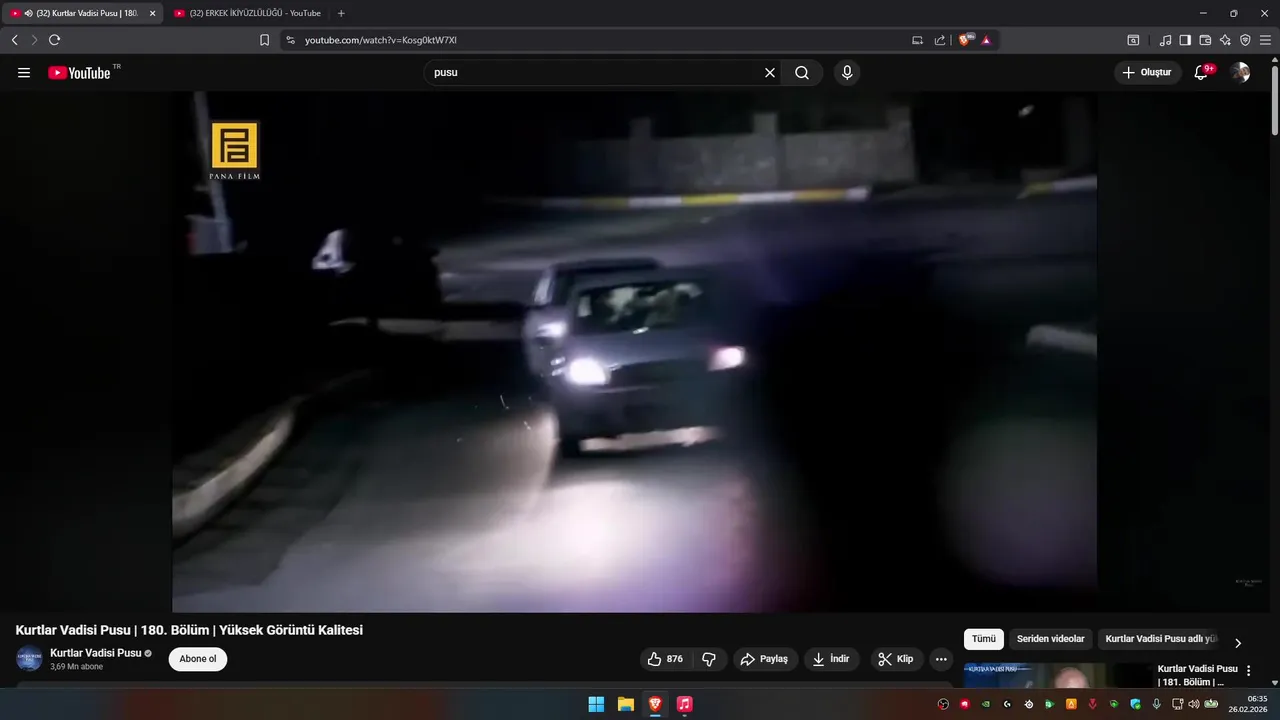Open the 181. Bölüm suggested video thumbnail
The height and width of the screenshot is (720, 1280).
1056,675
